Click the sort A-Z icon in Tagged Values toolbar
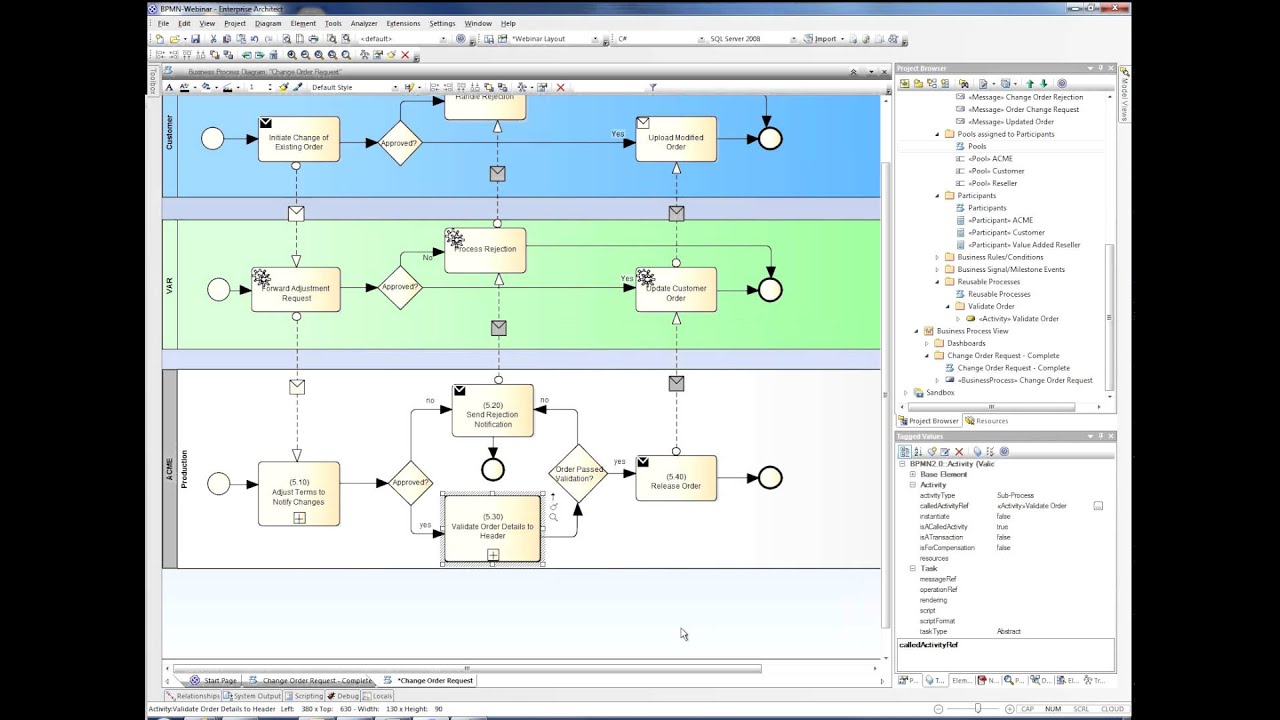 [x=918, y=452]
